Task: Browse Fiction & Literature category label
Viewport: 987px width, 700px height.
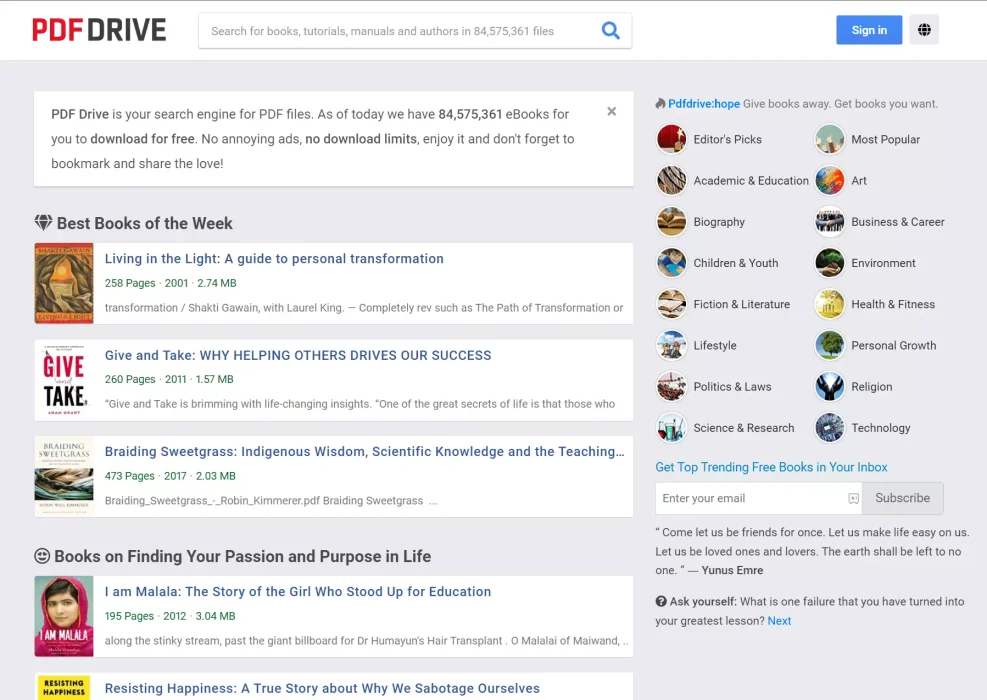Action: point(742,304)
